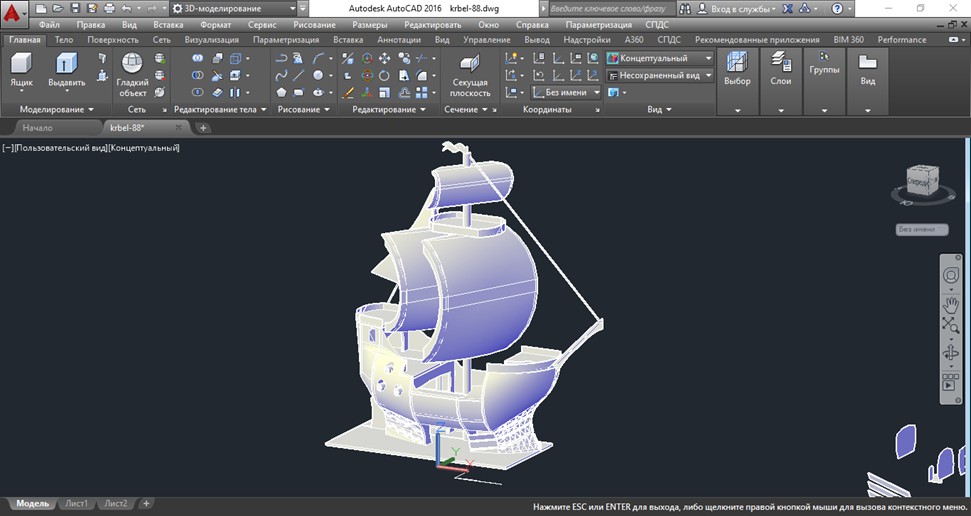Expand the Без имени UCS dropdown
The image size is (971, 516).
[566, 92]
